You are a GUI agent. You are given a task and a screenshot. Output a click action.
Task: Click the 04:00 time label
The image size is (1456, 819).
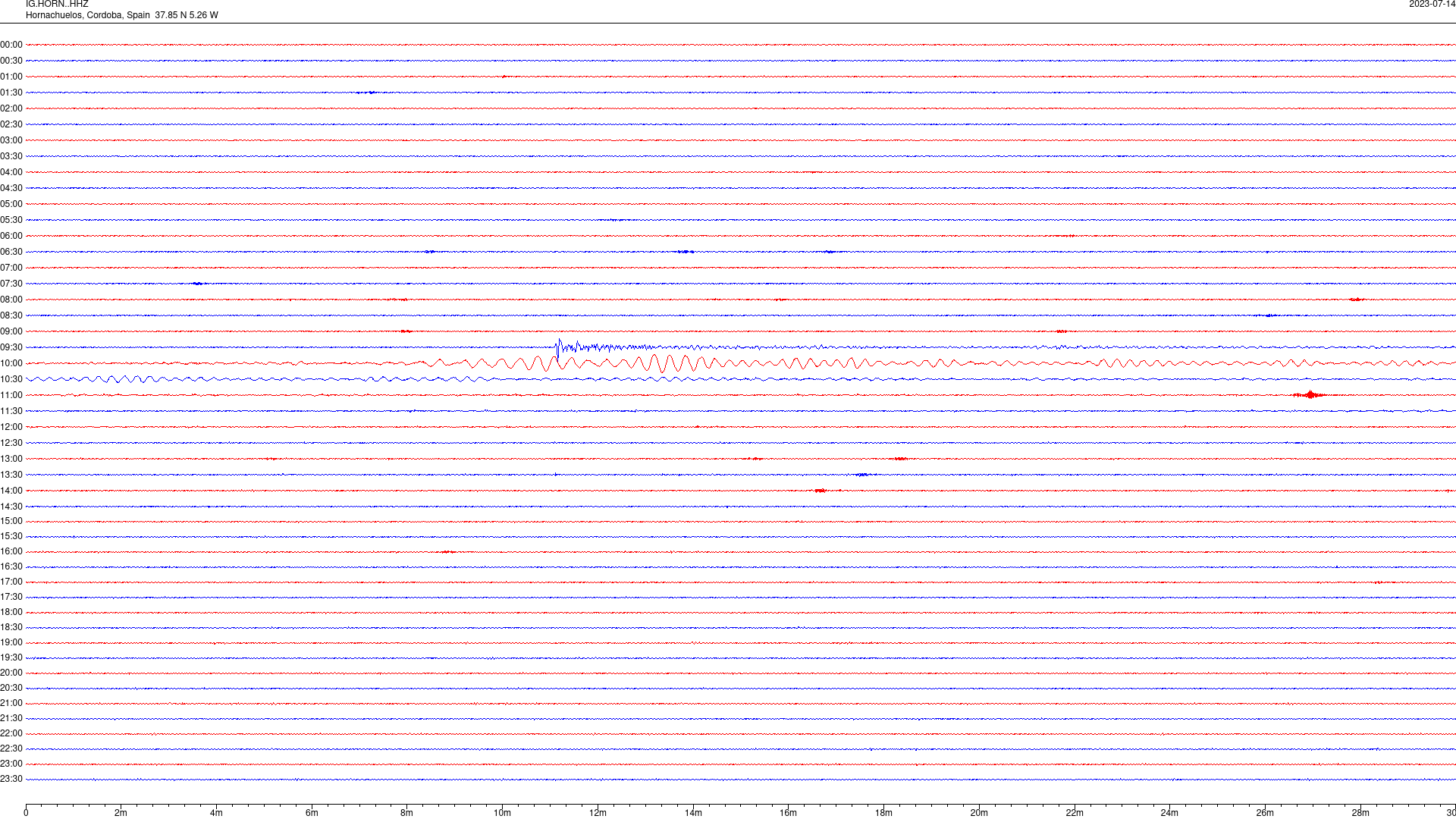(x=11, y=172)
